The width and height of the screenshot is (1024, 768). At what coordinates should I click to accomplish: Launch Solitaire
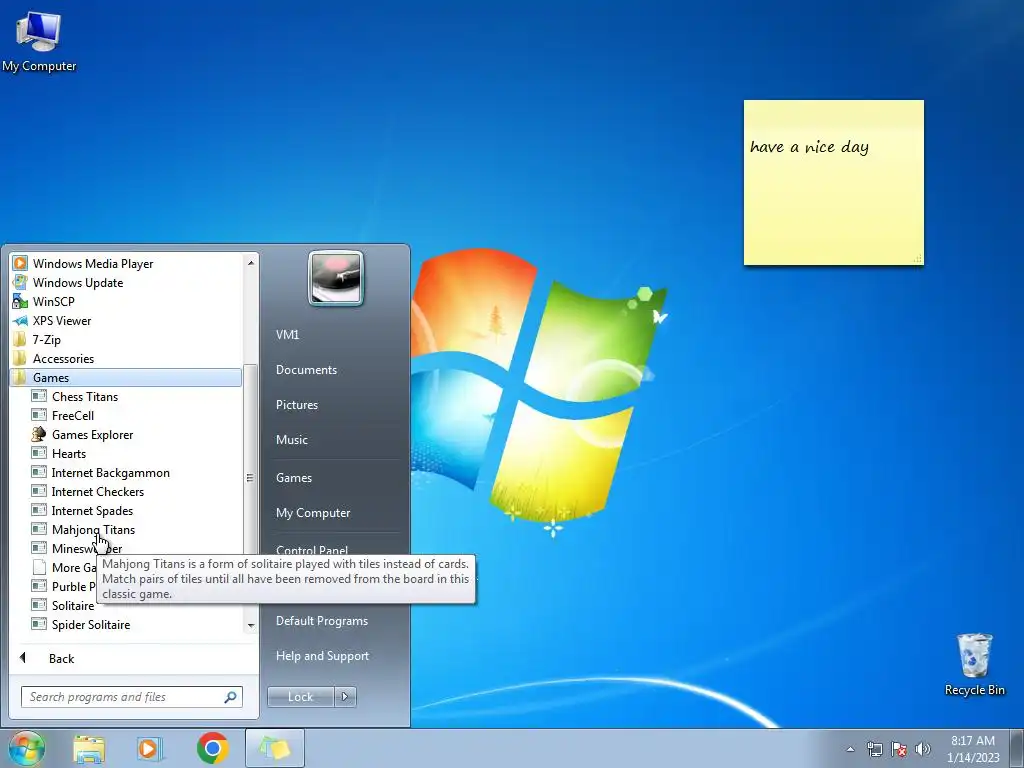(73, 605)
